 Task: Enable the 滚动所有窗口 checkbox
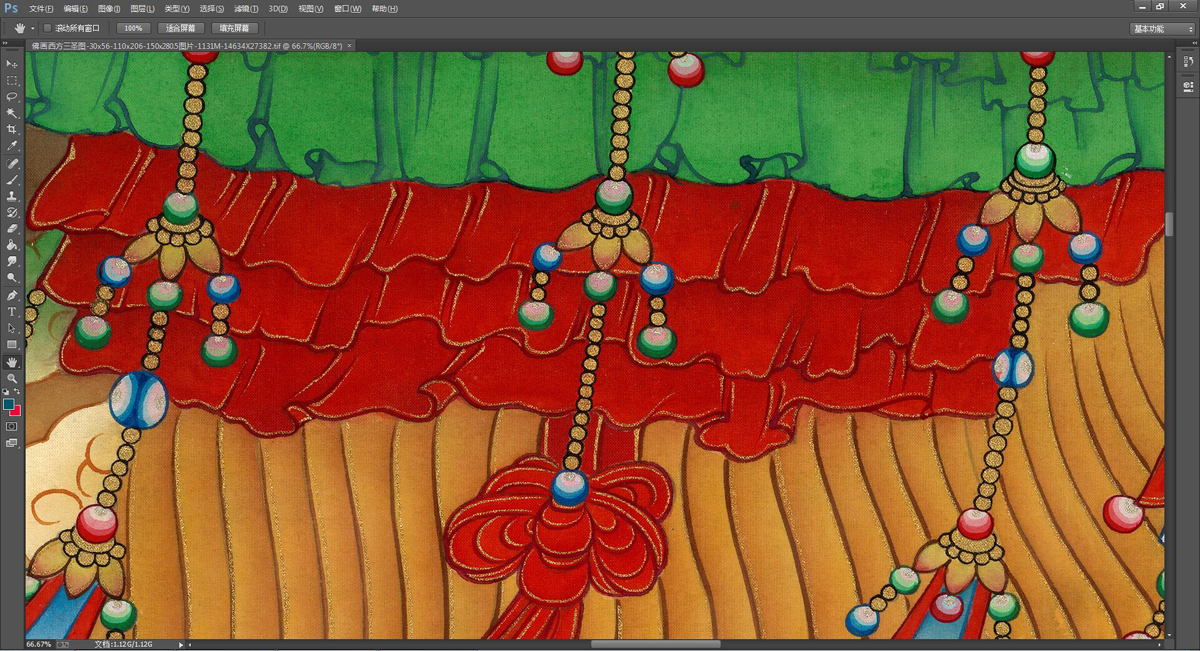tap(48, 28)
